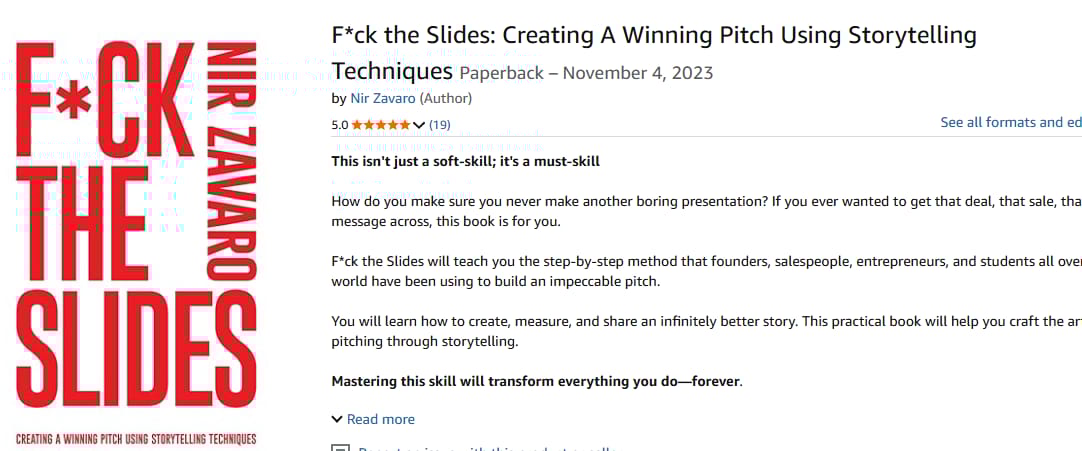Click the Paperback November 4, 2023 text
1082x451 pixels.
(585, 73)
